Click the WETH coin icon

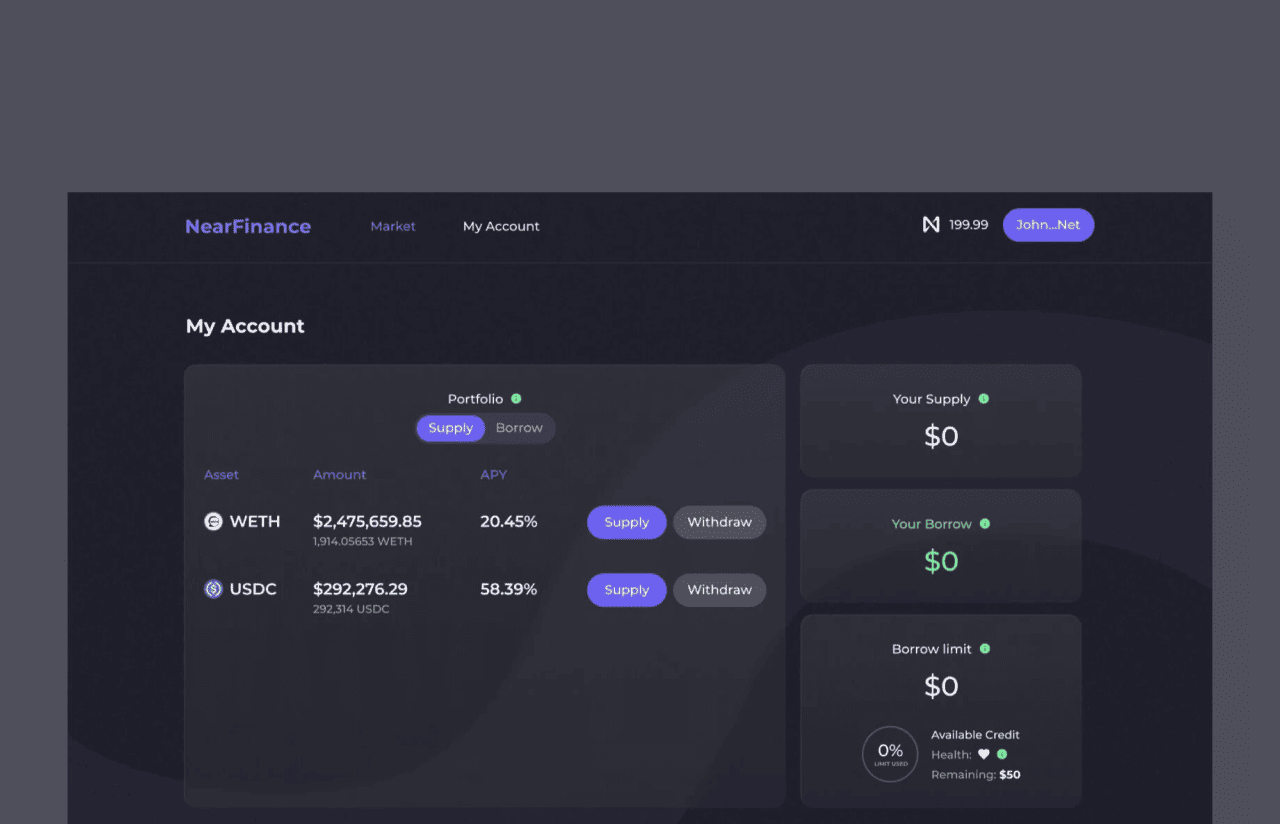point(213,521)
